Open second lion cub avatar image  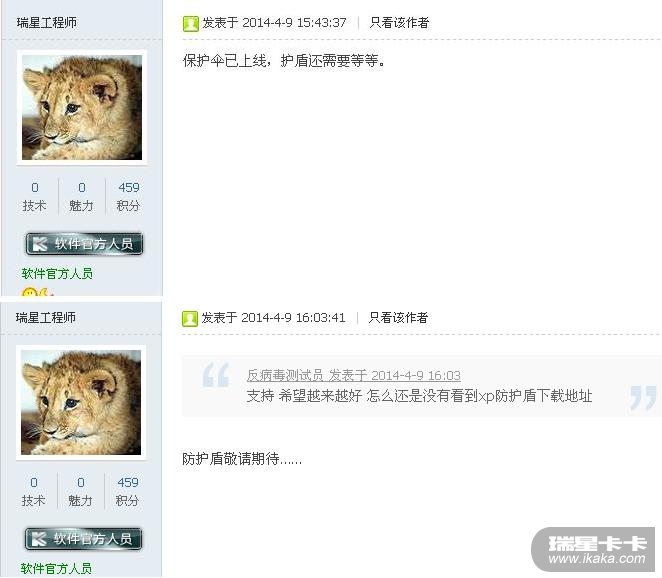click(x=81, y=402)
